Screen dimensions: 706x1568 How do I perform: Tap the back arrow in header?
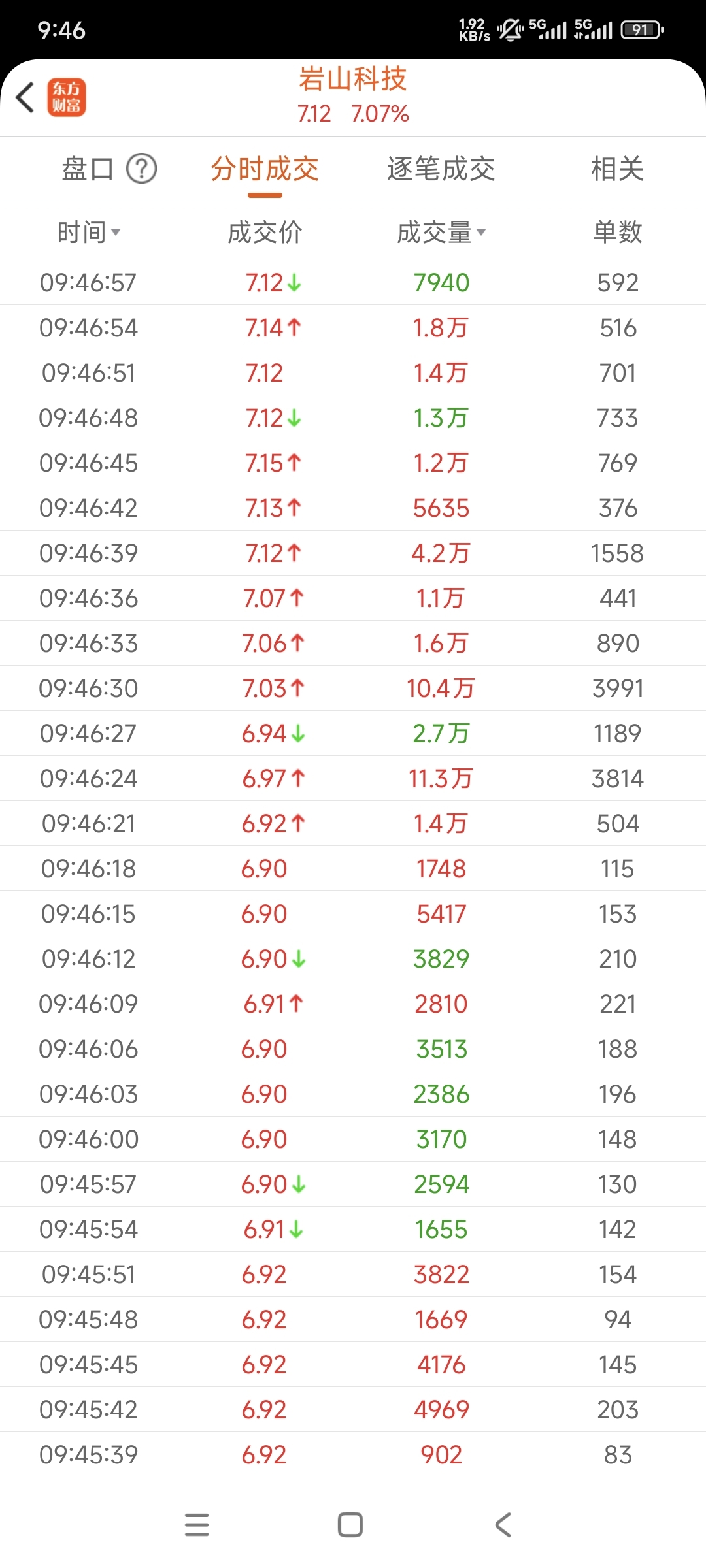25,97
